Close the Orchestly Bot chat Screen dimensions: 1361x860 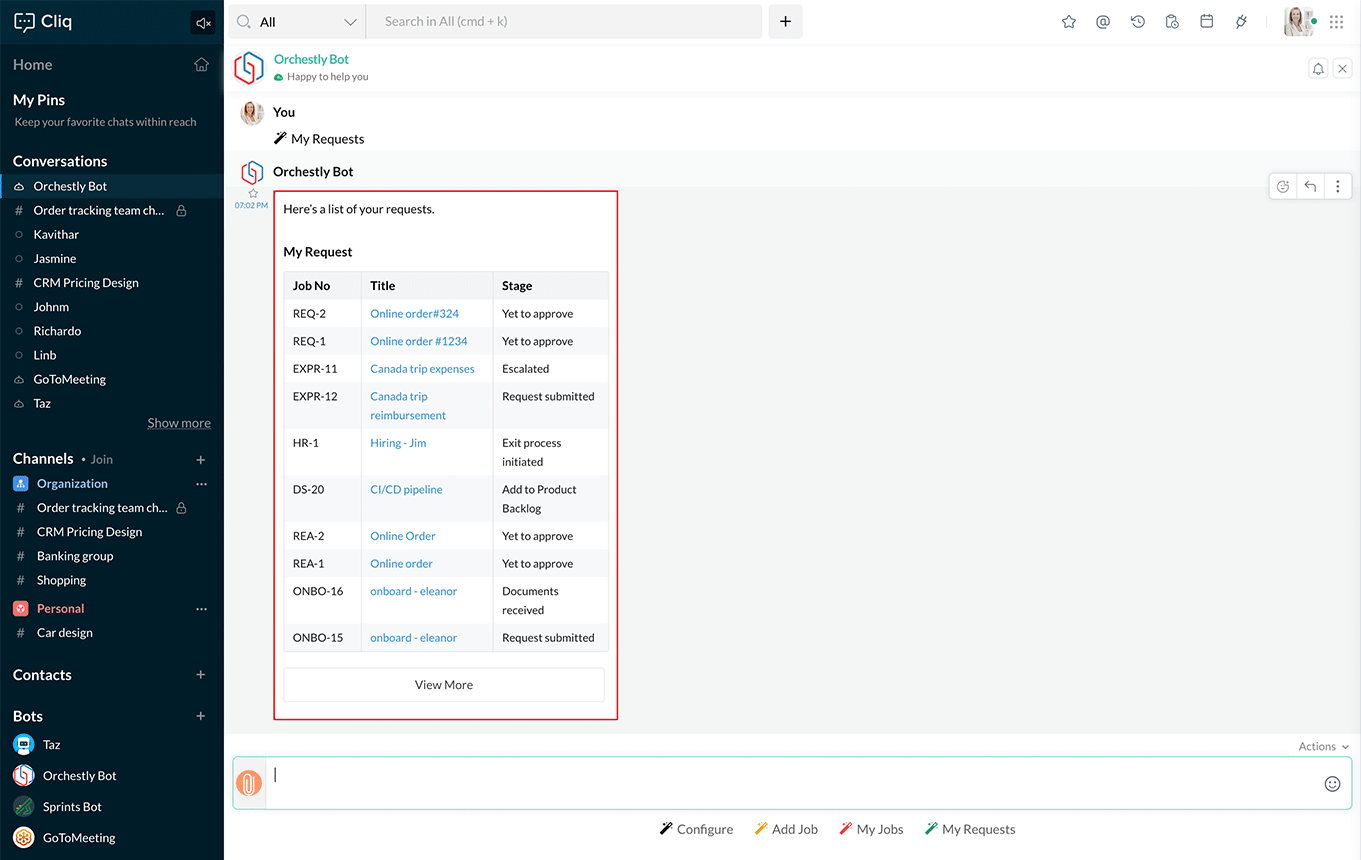click(1342, 68)
